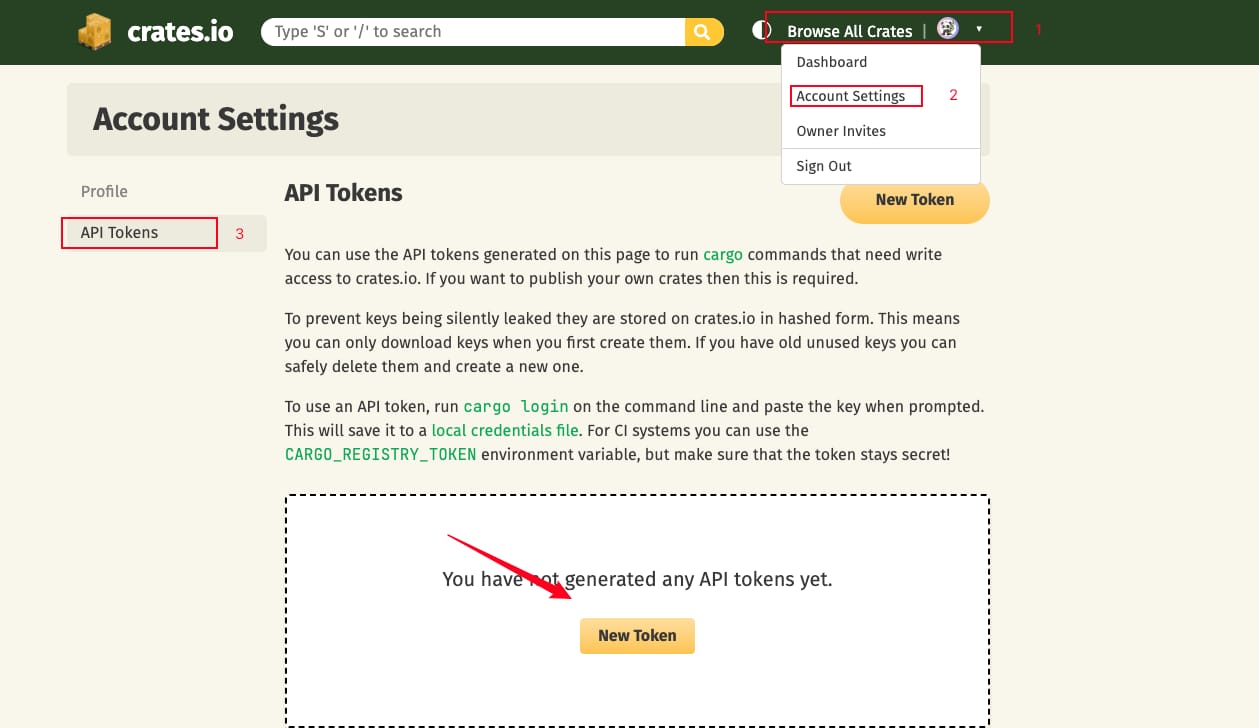This screenshot has height=728, width=1259.
Task: Select Dashboard from user menu
Action: click(x=832, y=62)
